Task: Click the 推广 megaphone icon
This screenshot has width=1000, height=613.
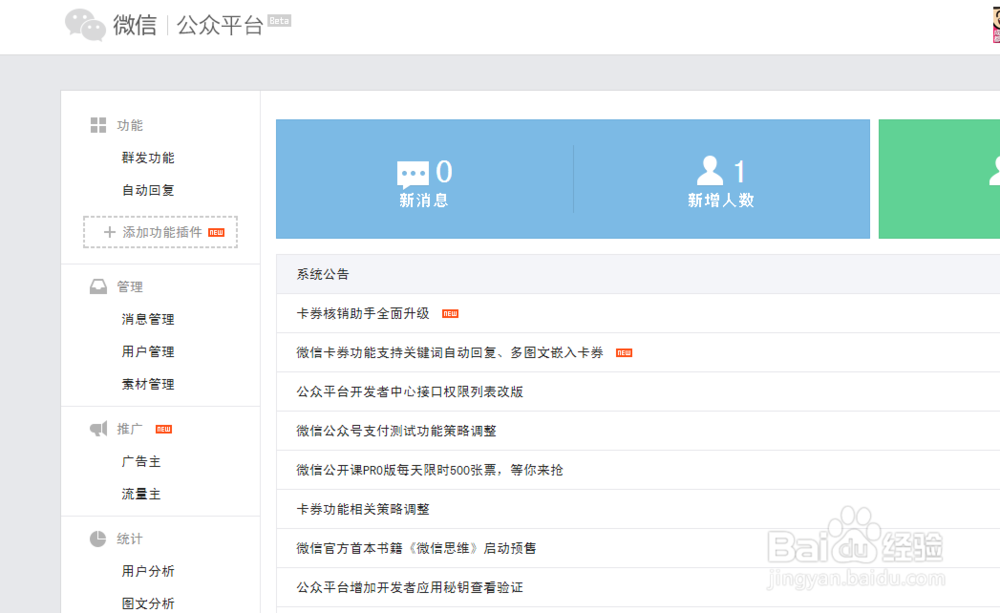Action: [98, 427]
